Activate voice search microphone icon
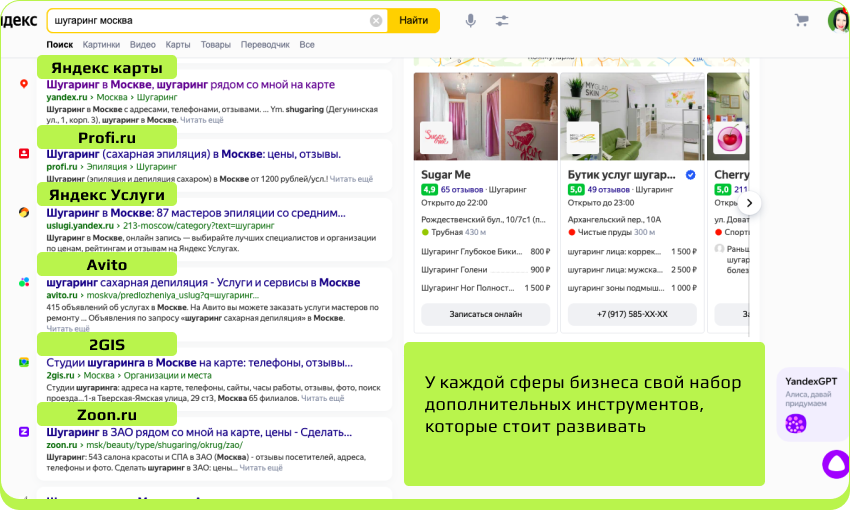 pyautogui.click(x=471, y=21)
